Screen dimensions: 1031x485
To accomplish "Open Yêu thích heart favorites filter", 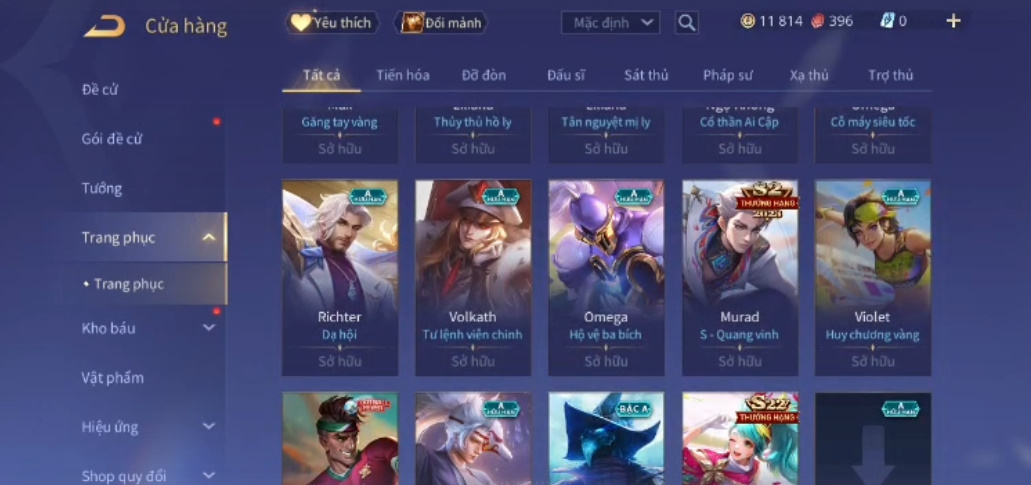I will click(x=332, y=23).
